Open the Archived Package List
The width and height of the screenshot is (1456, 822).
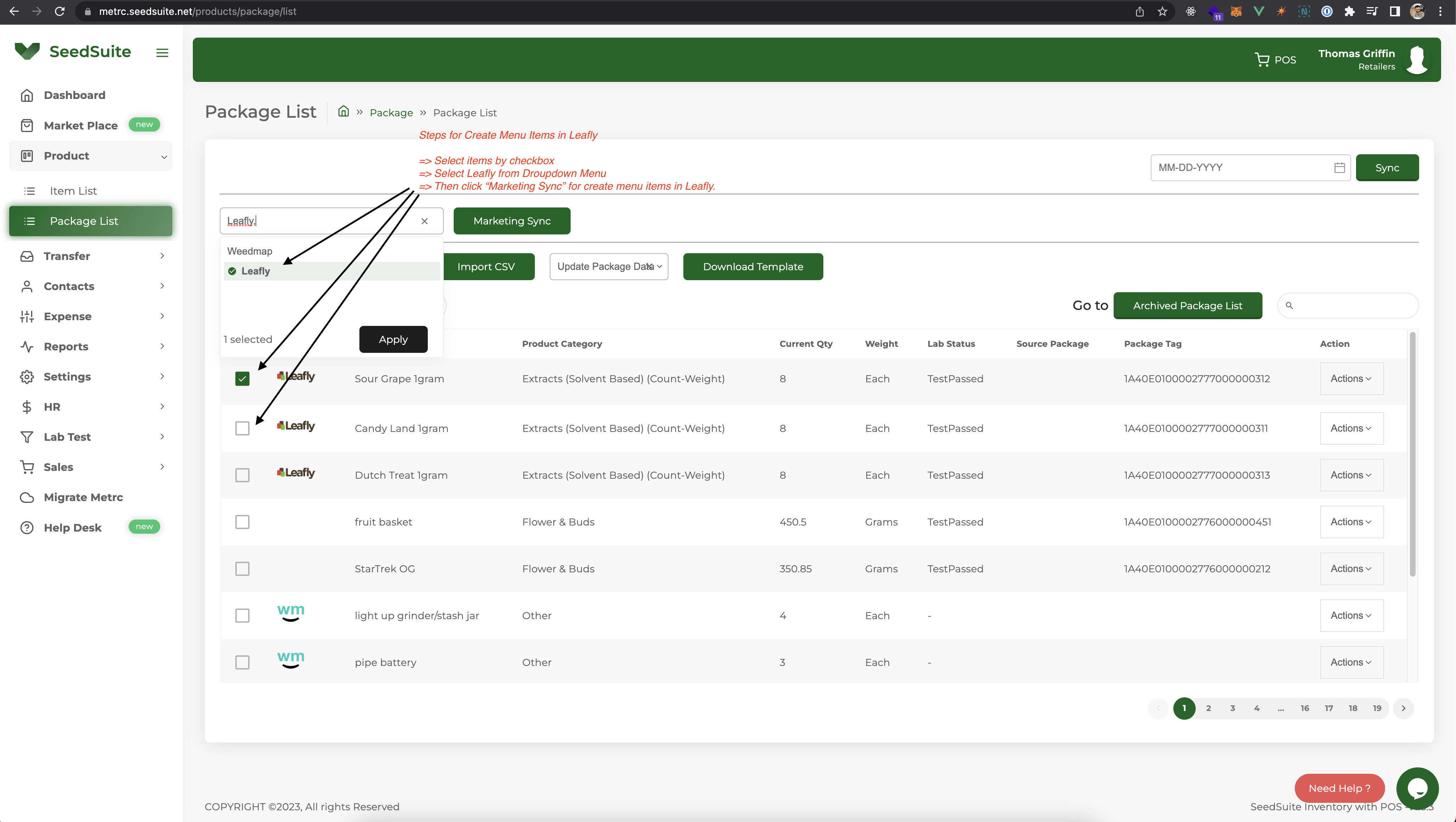(x=1188, y=305)
